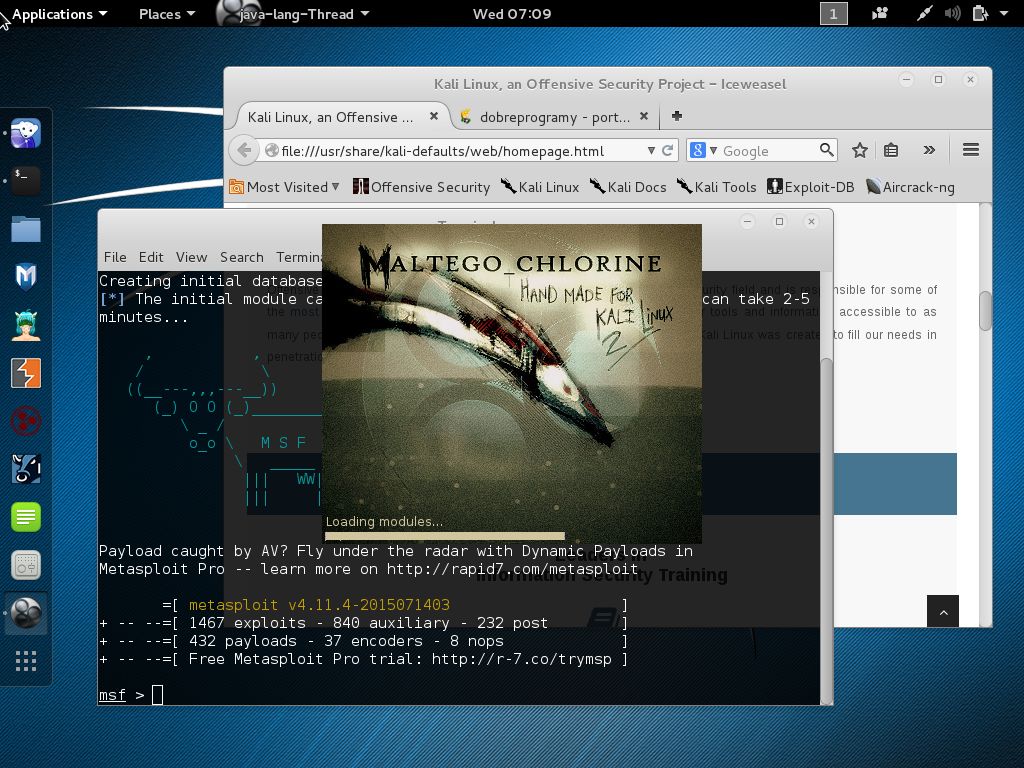This screenshot has height=768, width=1024.
Task: Click metasploit v4.11.4-2015071403 text
Action: coord(319,605)
